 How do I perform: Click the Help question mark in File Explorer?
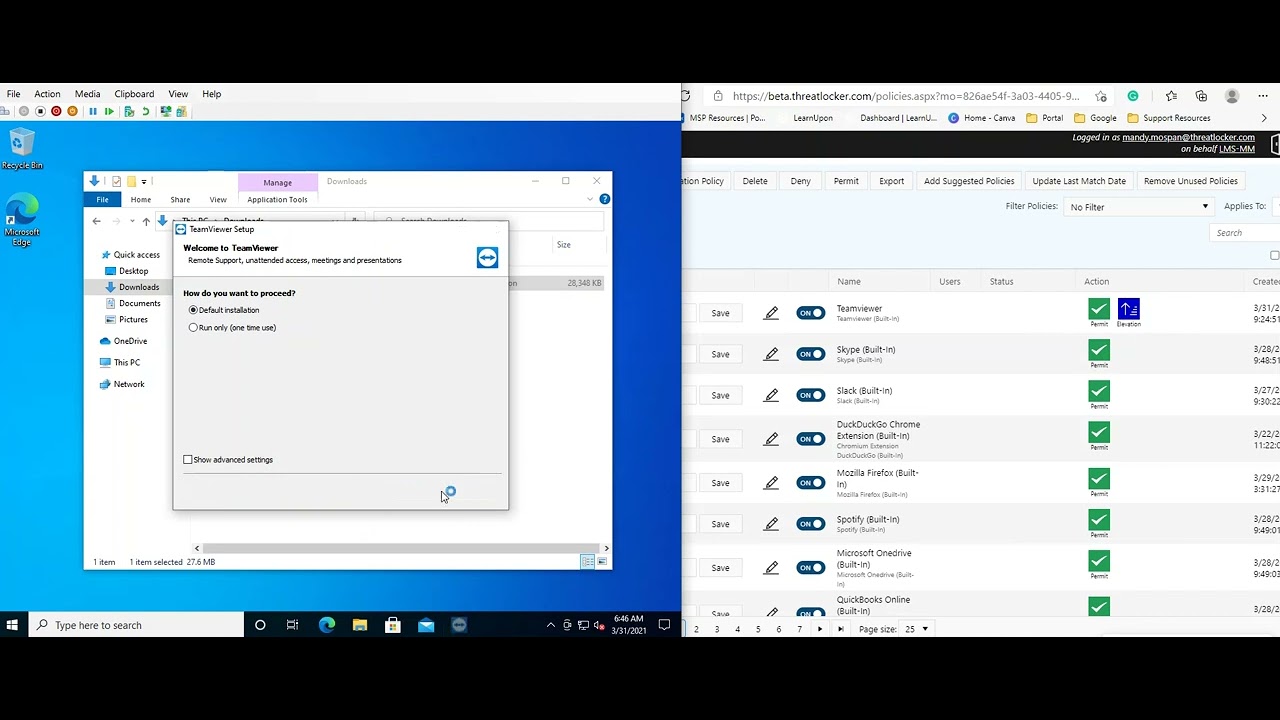click(604, 199)
